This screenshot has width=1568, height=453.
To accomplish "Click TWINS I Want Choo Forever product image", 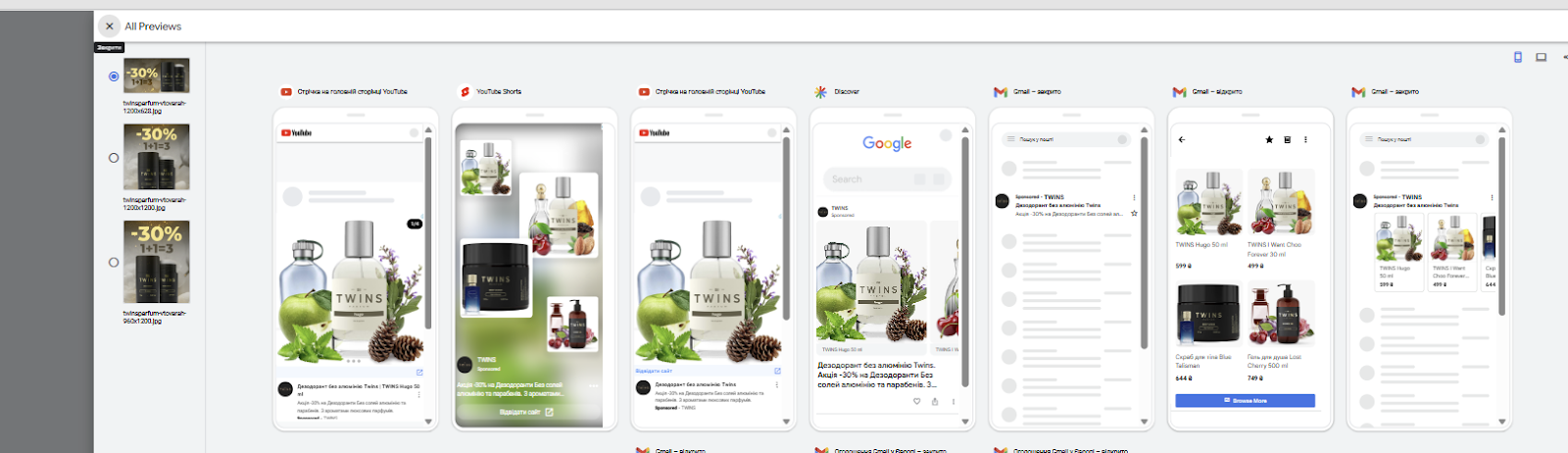I will pos(1281,202).
